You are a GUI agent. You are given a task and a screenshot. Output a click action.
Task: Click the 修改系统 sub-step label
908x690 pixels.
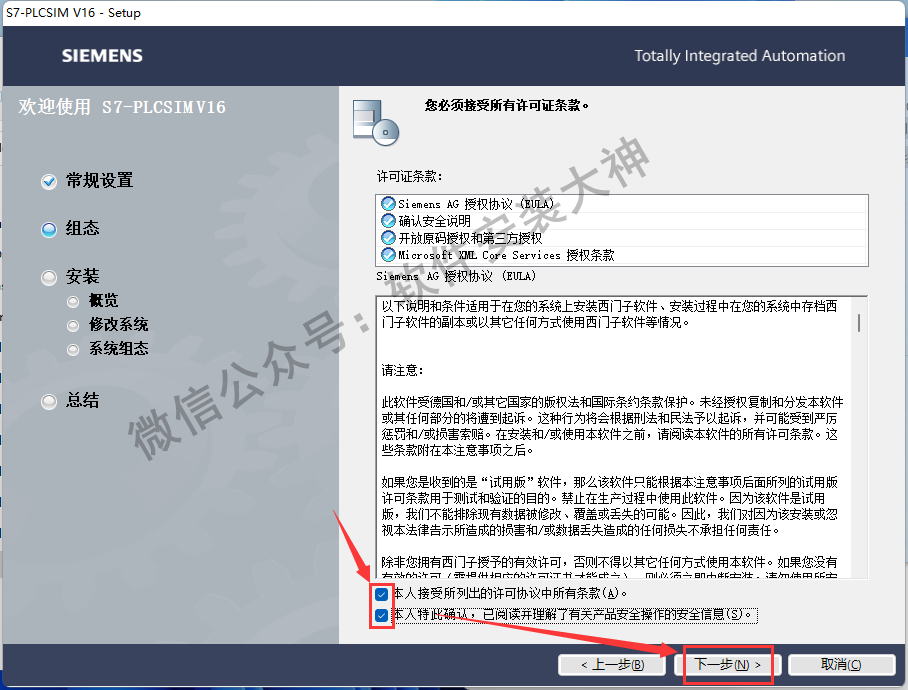(119, 324)
